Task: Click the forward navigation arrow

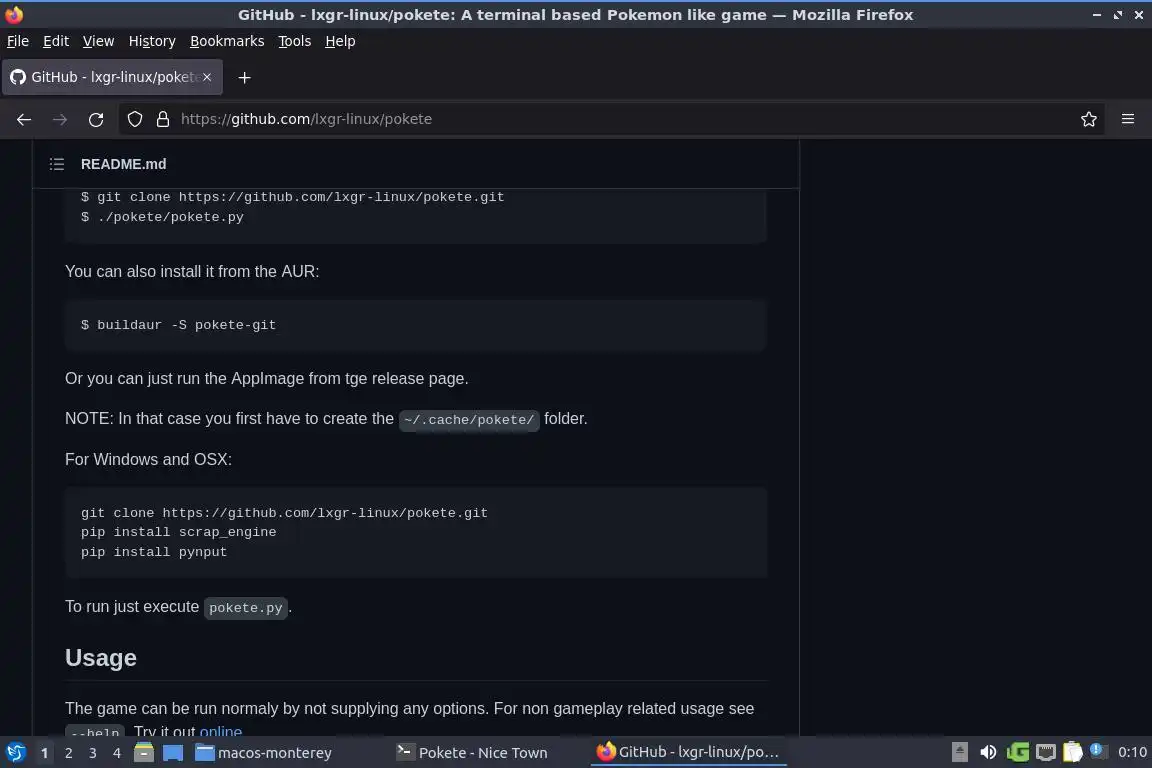Action: (60, 119)
